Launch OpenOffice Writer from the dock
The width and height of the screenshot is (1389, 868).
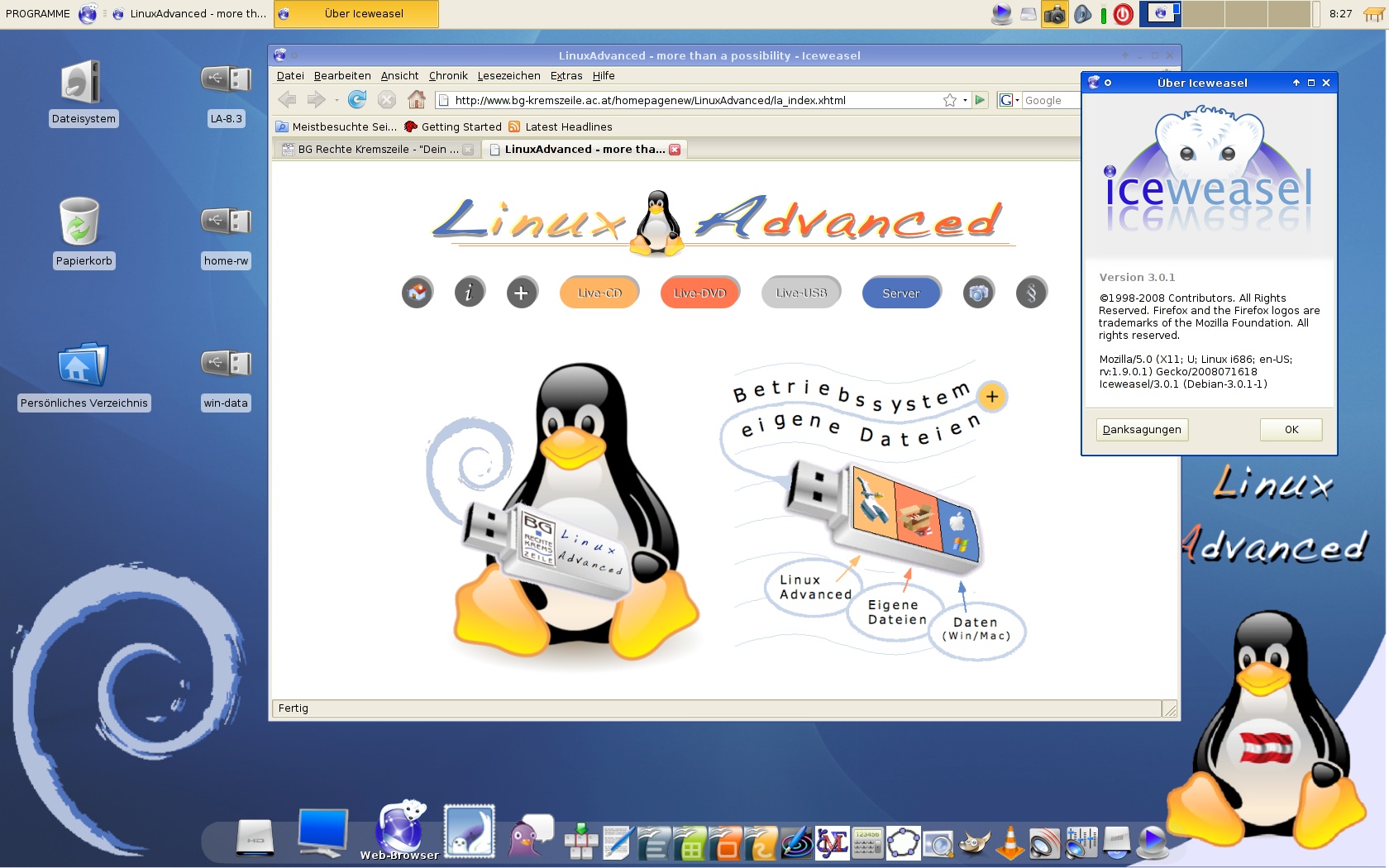[654, 843]
